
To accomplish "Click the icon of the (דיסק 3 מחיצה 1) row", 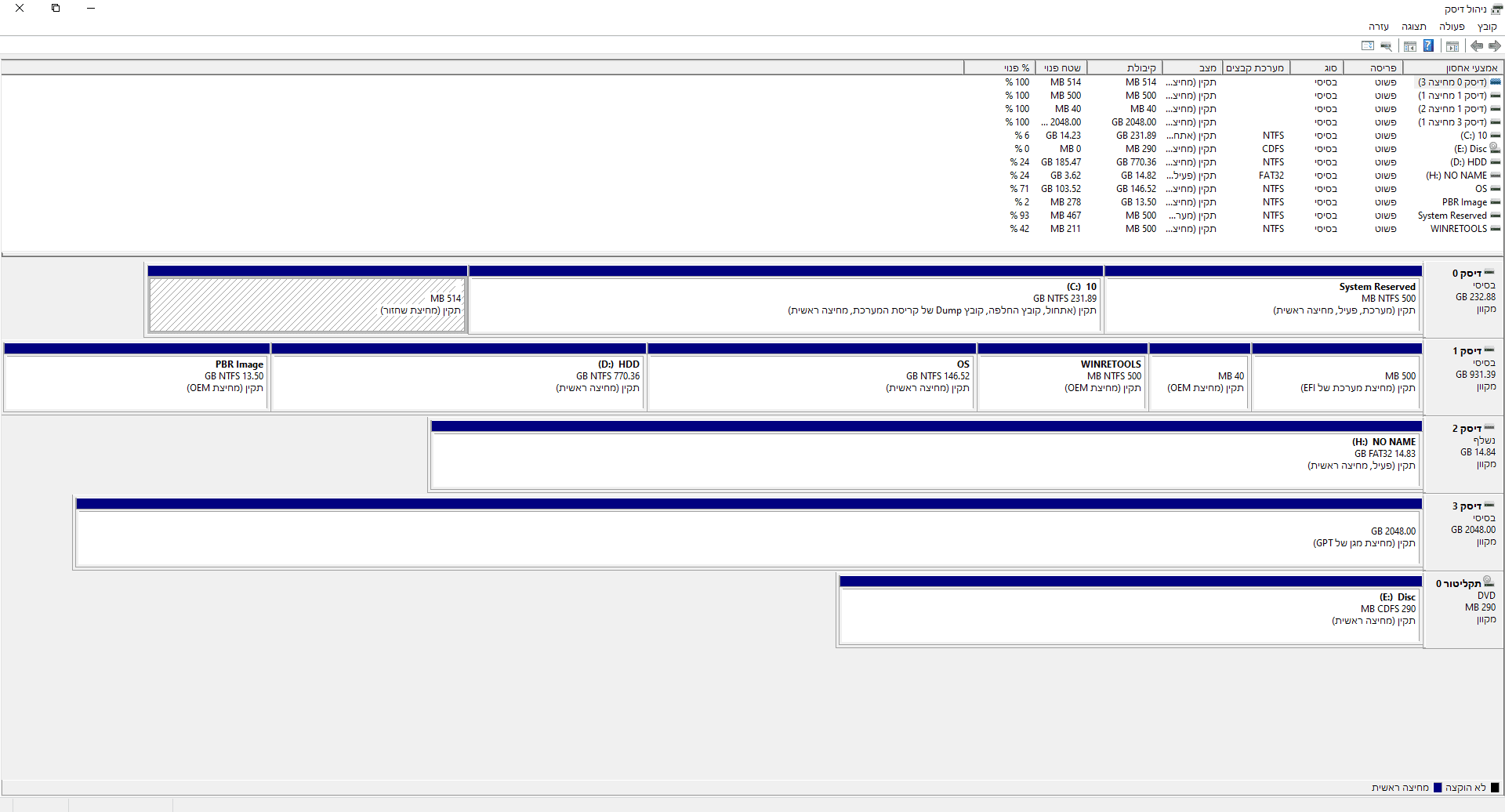I will 1496,122.
